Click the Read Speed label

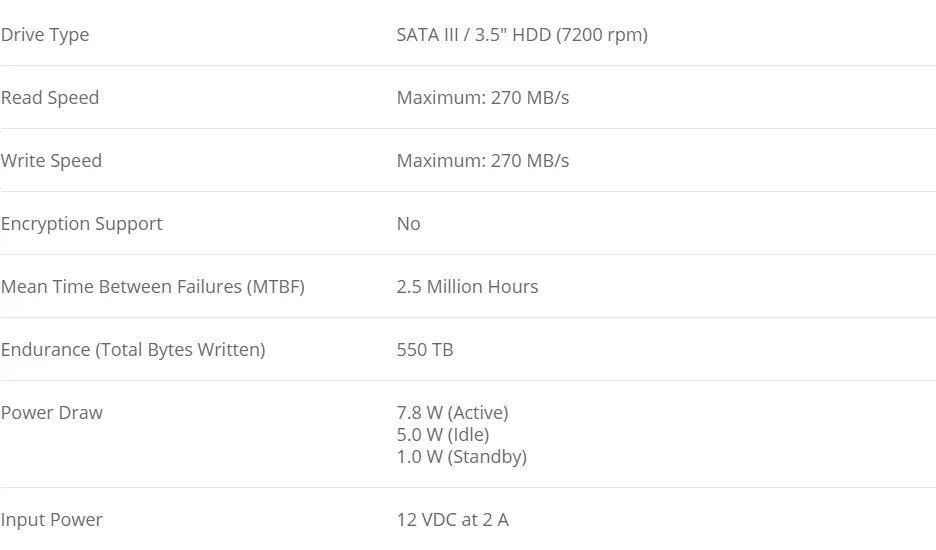50,97
